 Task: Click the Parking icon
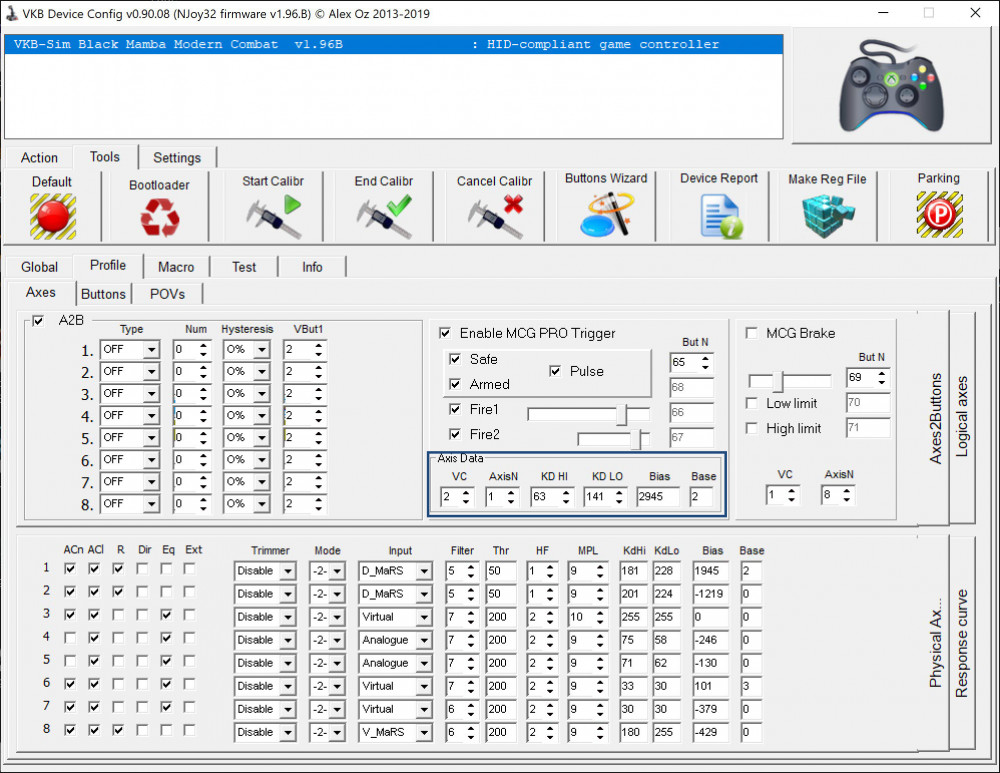(x=938, y=215)
